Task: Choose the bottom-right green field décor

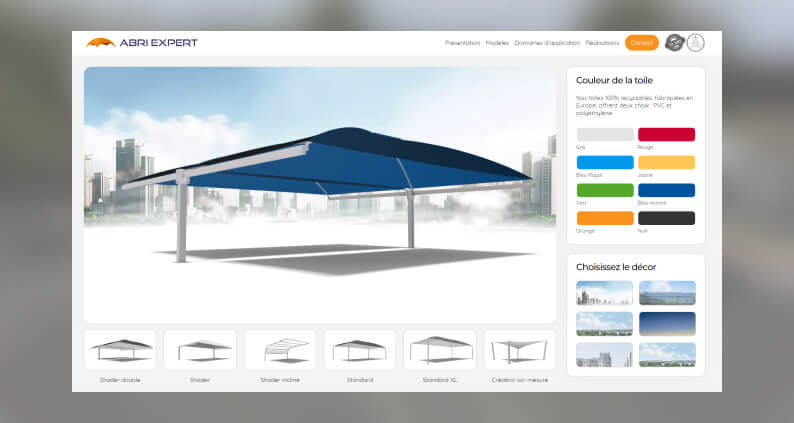Action: [x=667, y=355]
